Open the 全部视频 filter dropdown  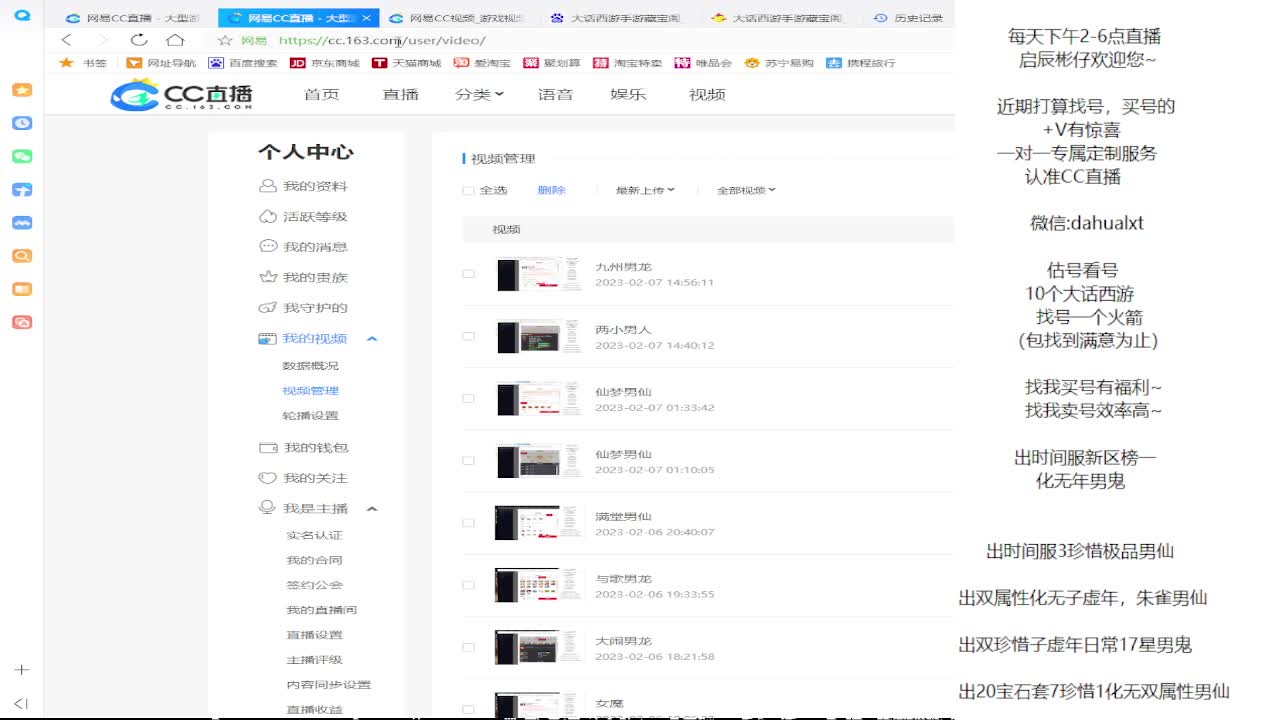(x=746, y=190)
